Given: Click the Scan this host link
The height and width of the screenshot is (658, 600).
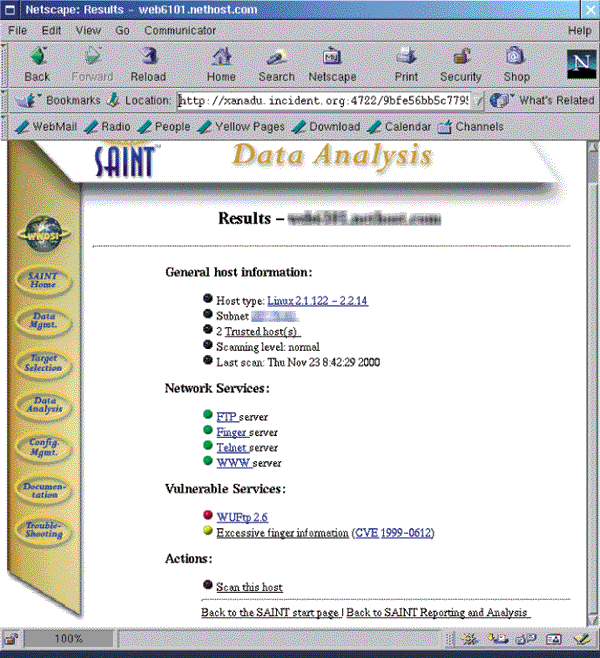Looking at the screenshot, I should pyautogui.click(x=249, y=587).
